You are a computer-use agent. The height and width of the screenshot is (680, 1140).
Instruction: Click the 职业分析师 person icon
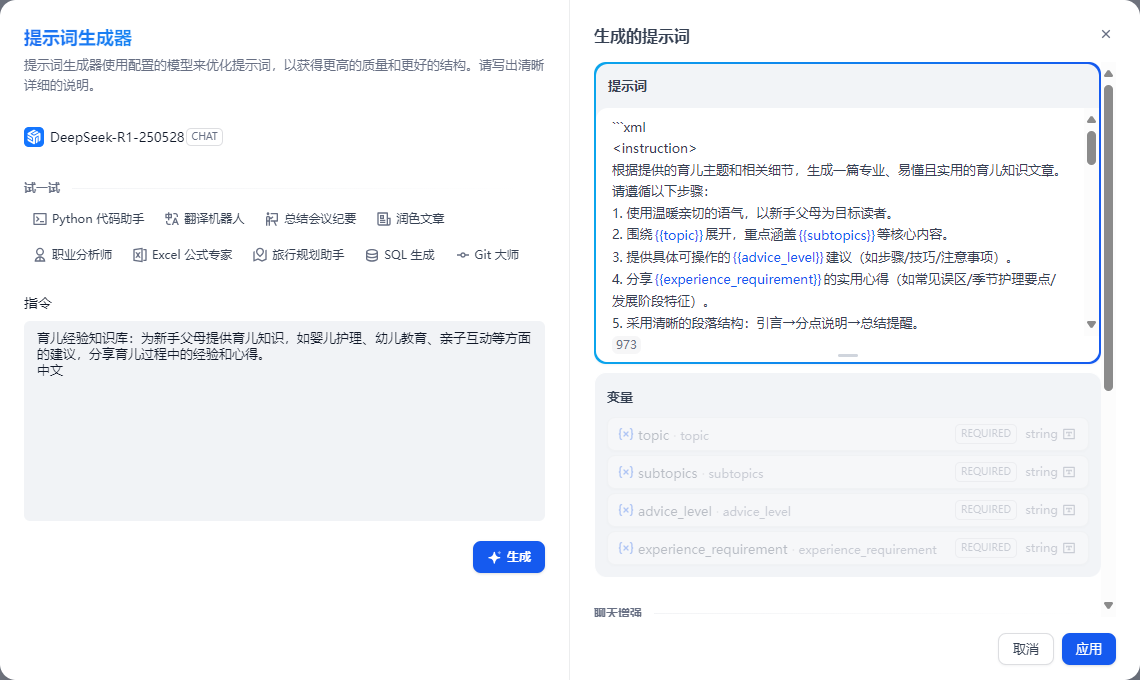(x=40, y=255)
